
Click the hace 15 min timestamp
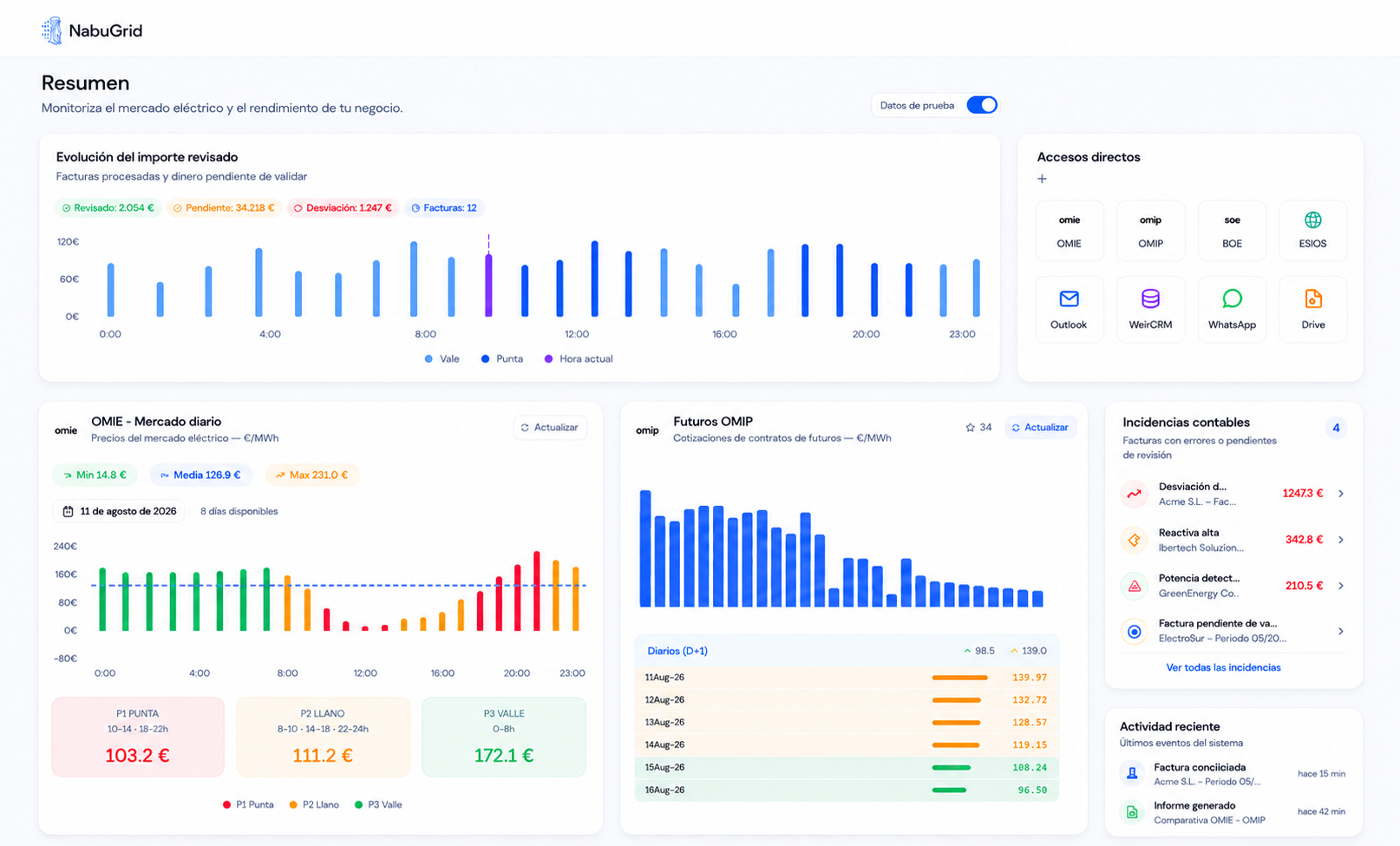1321,774
